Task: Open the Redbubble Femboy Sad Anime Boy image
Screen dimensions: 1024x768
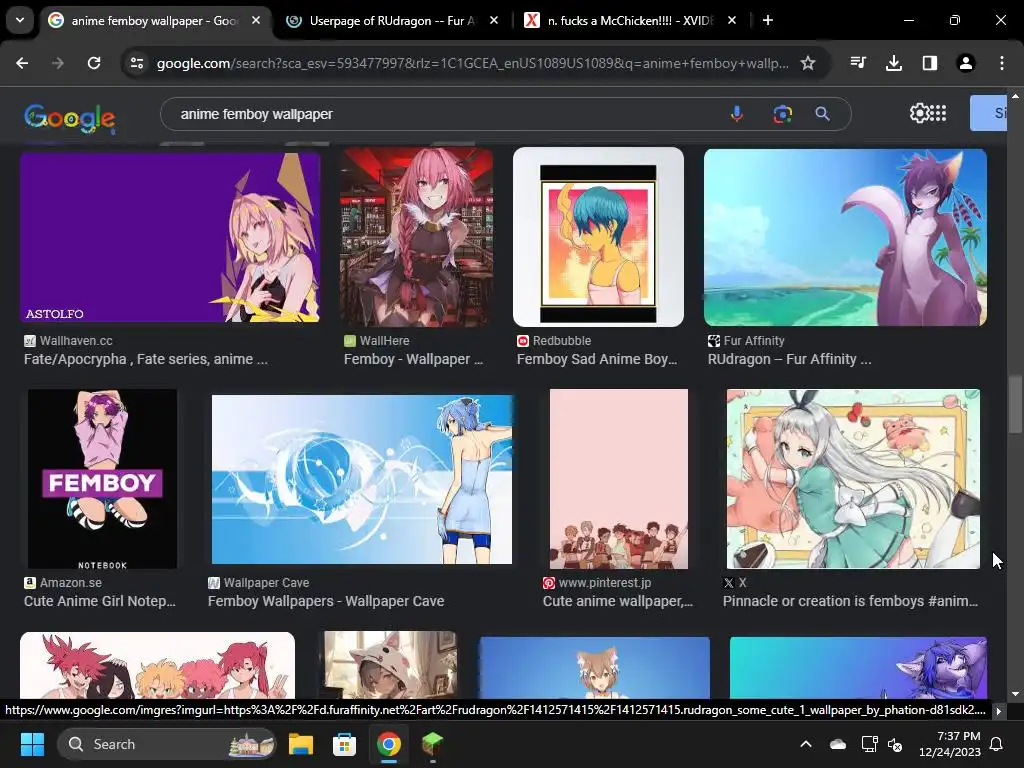Action: click(598, 237)
